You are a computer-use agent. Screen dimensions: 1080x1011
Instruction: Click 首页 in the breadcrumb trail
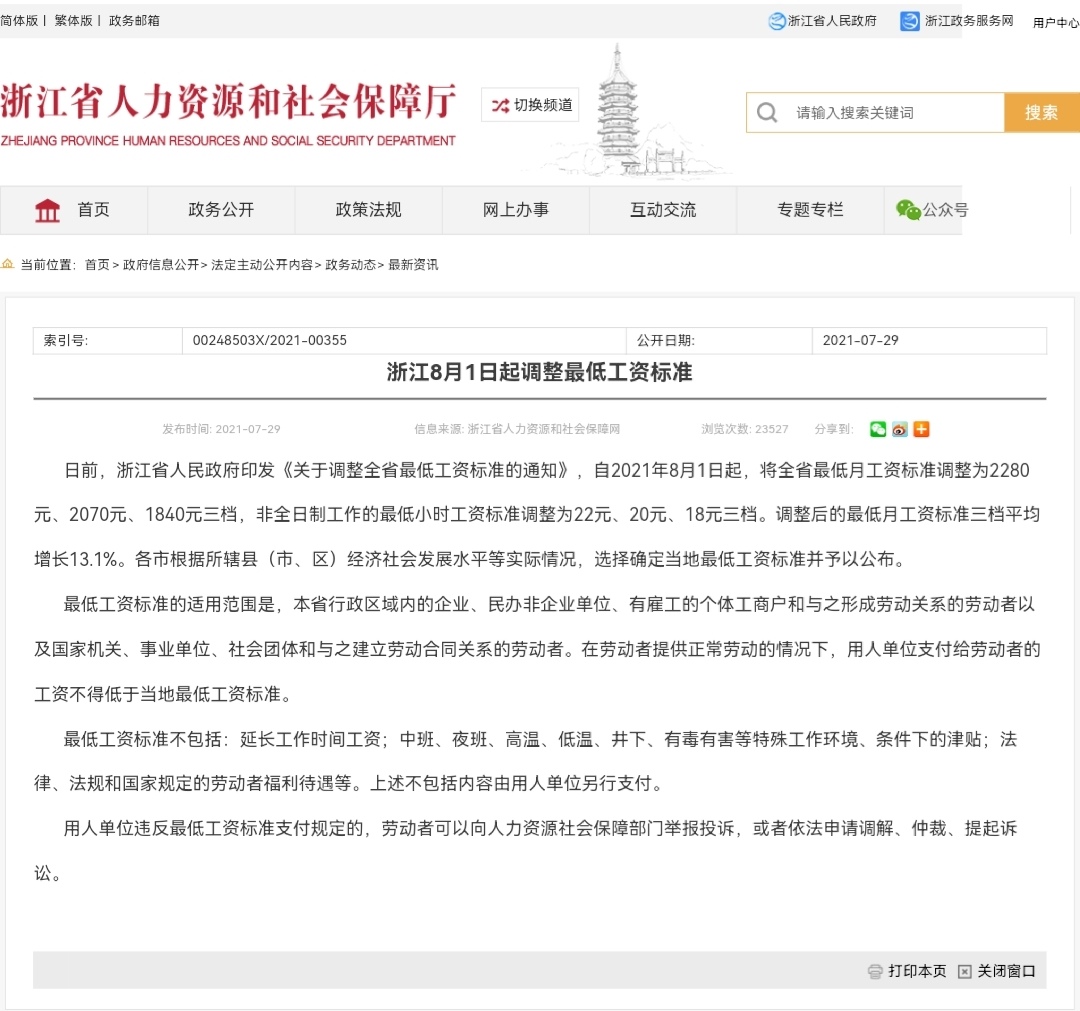tap(97, 264)
